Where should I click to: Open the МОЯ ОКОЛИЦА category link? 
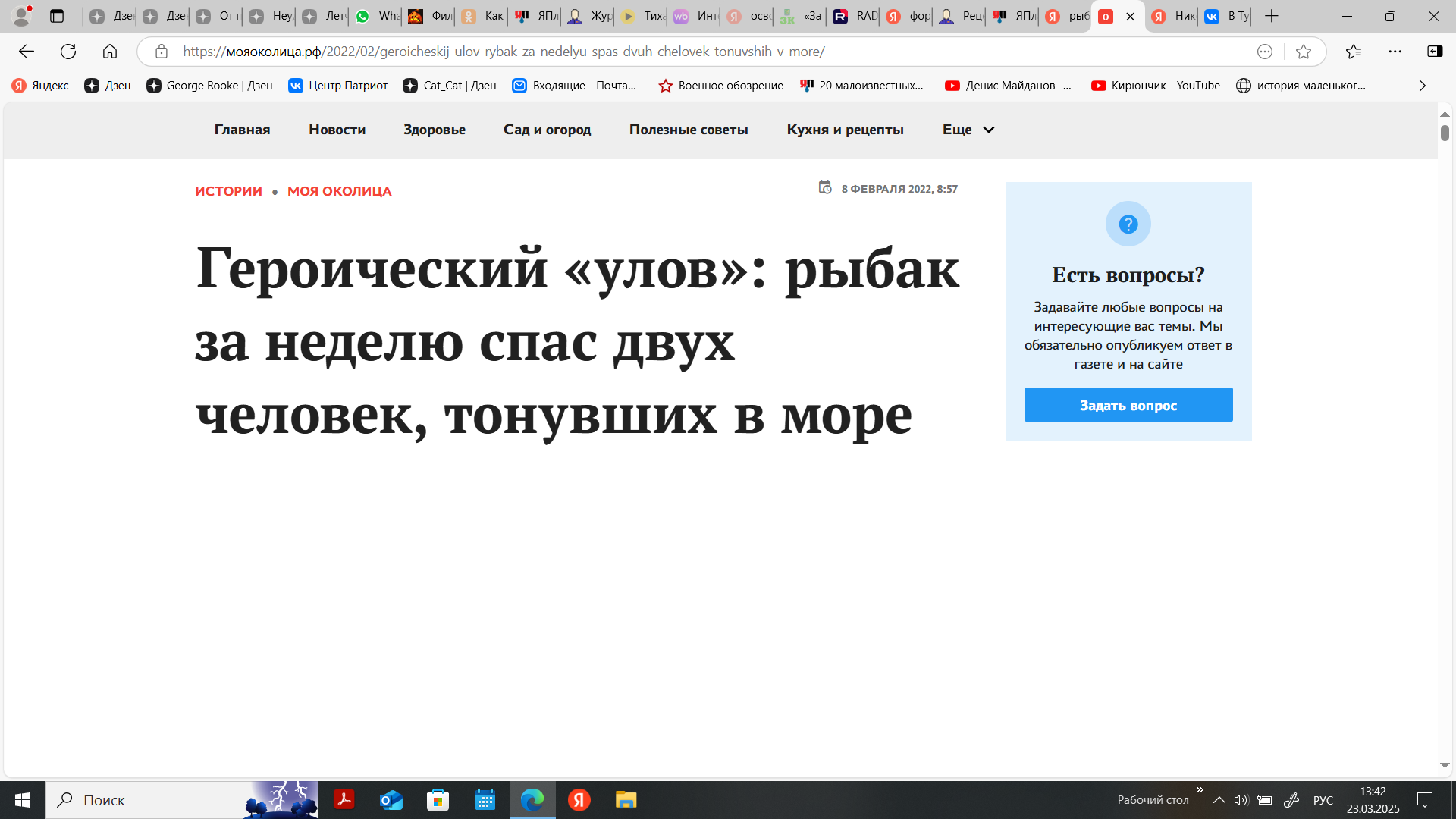340,191
